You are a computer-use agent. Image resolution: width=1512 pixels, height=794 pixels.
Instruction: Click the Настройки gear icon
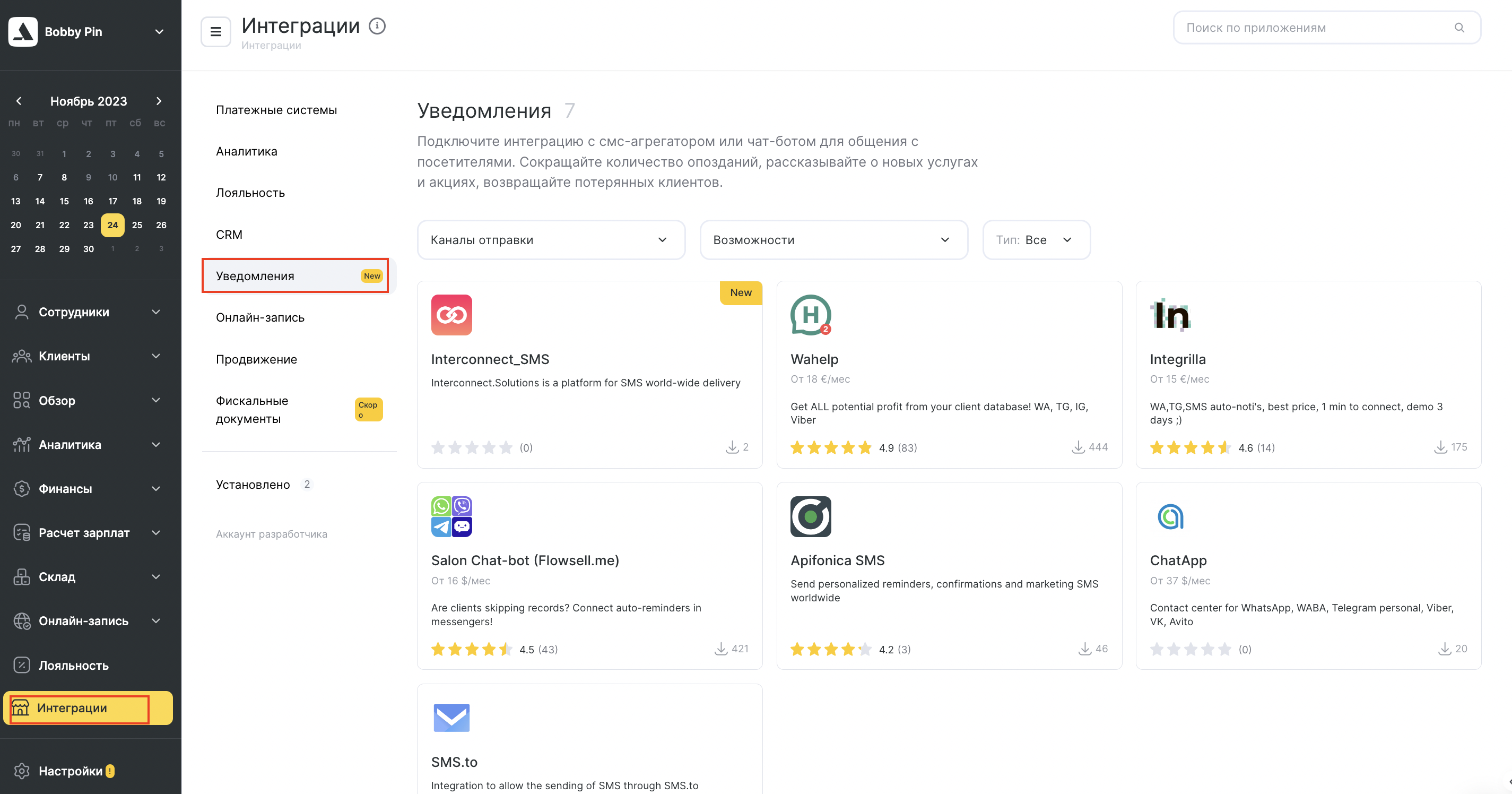point(22,771)
